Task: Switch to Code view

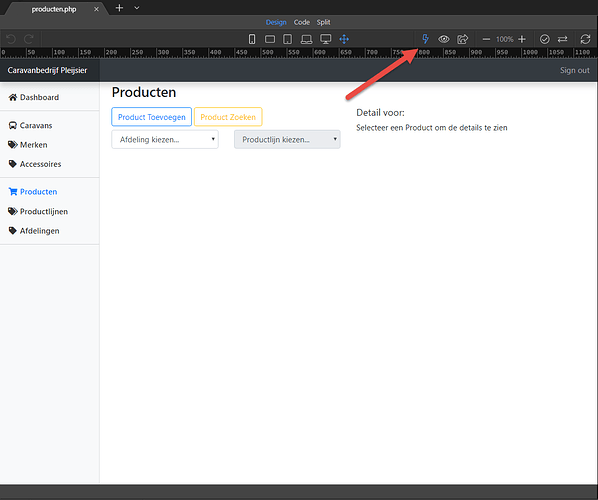Action: tap(302, 22)
